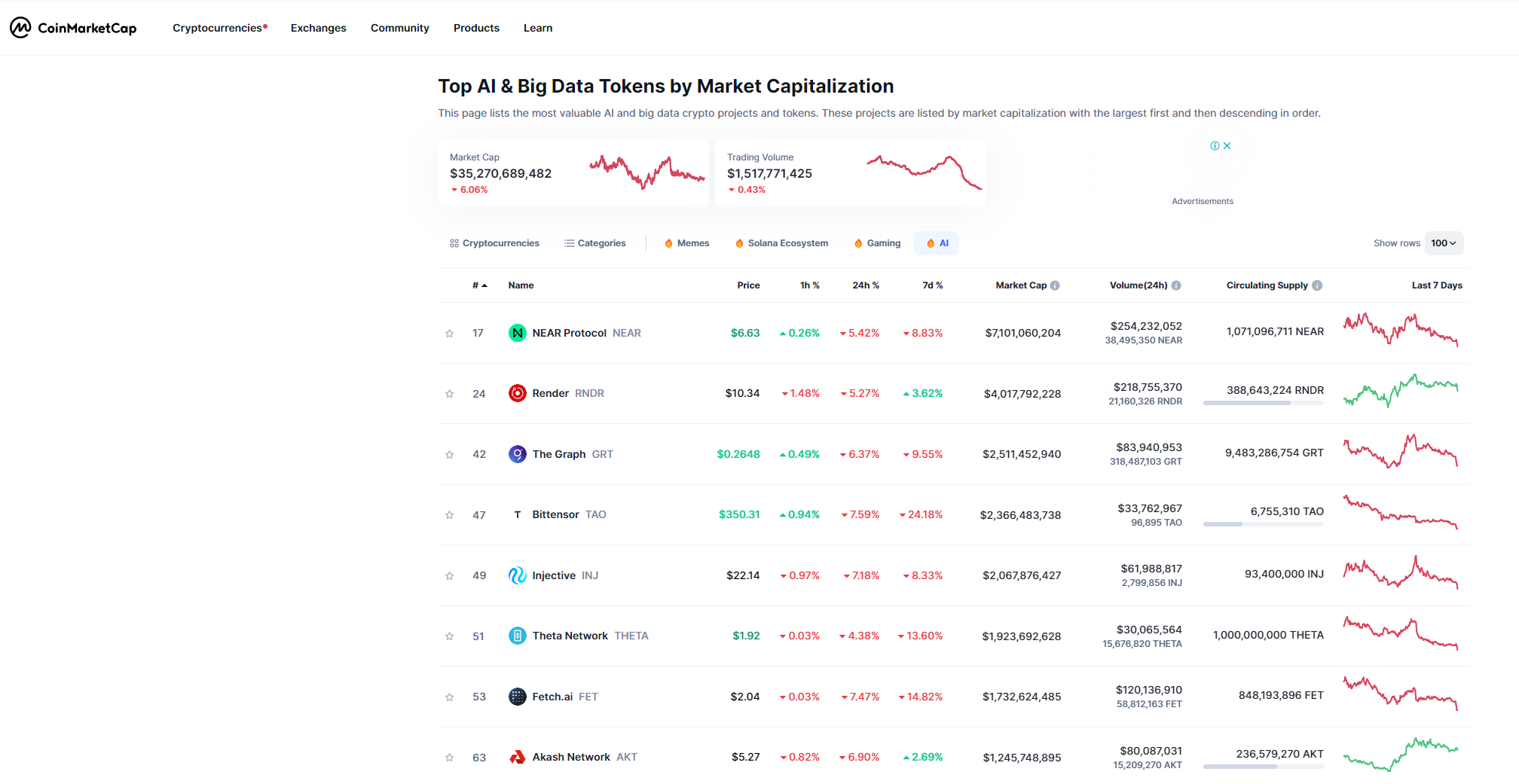The width and height of the screenshot is (1519, 784).
Task: Open the Market Cap summary chart
Action: point(647,172)
